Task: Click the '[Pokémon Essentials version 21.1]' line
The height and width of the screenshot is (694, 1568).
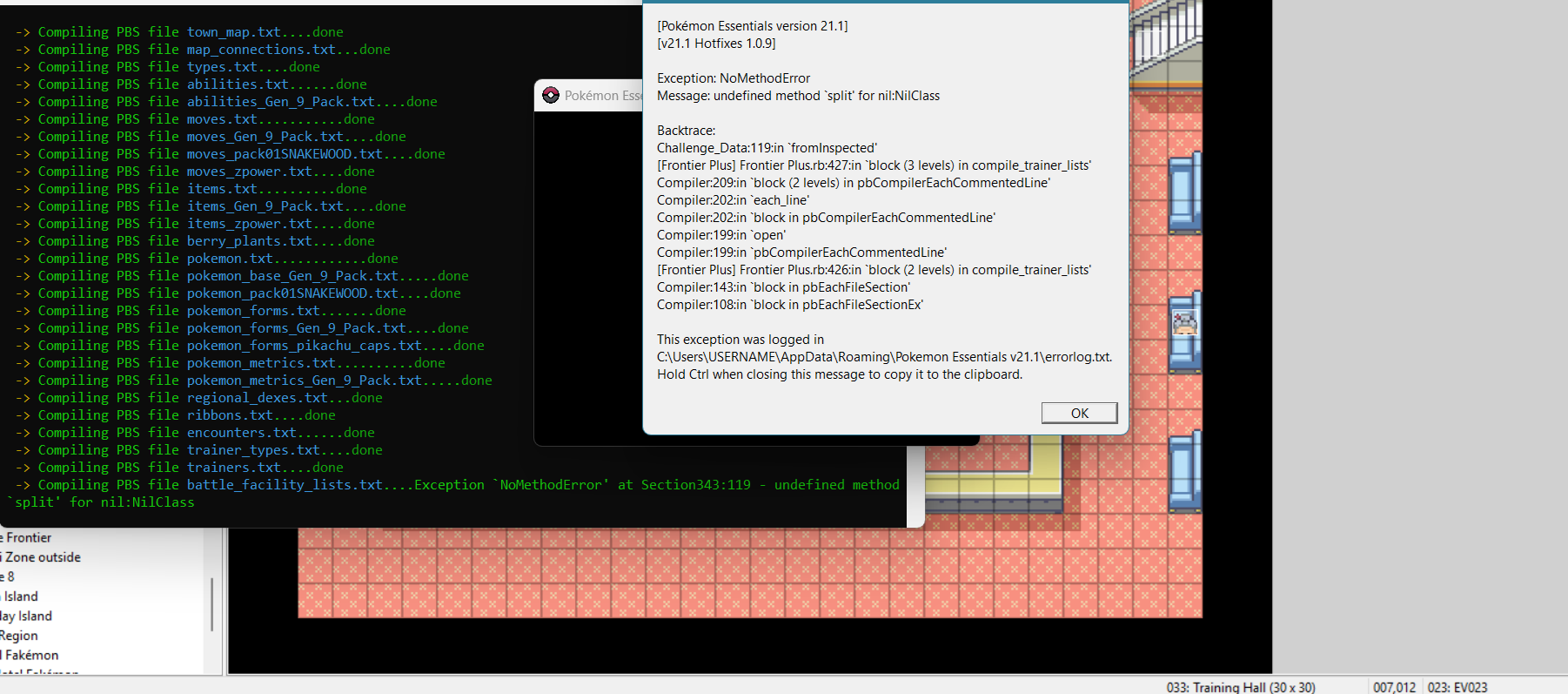Action: point(753,26)
